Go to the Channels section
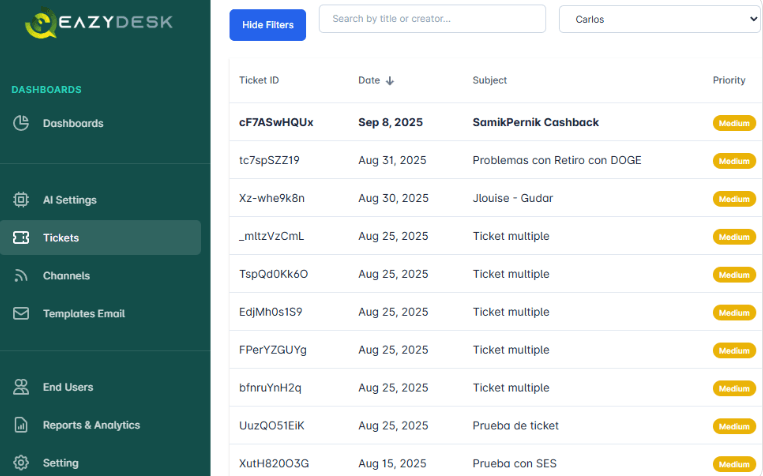This screenshot has height=476, width=763. pyautogui.click(x=66, y=275)
